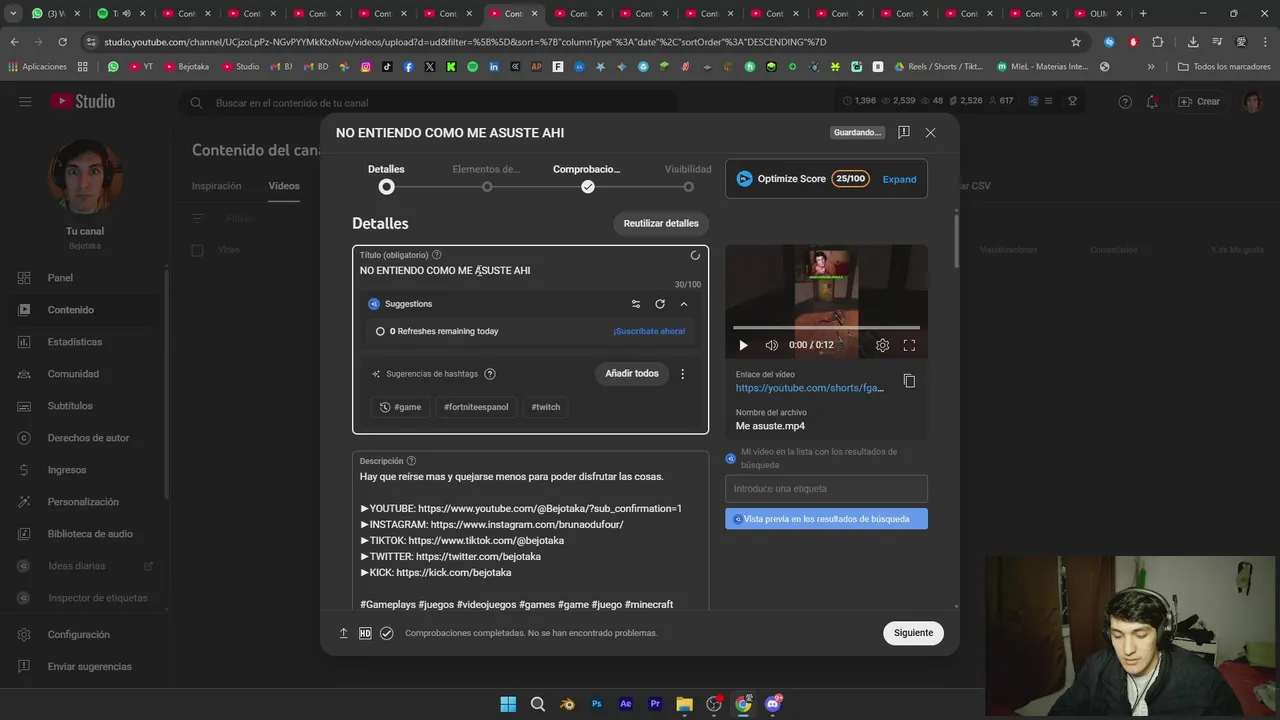Go to the Detalles step
The width and height of the screenshot is (1280, 720).
(x=386, y=180)
